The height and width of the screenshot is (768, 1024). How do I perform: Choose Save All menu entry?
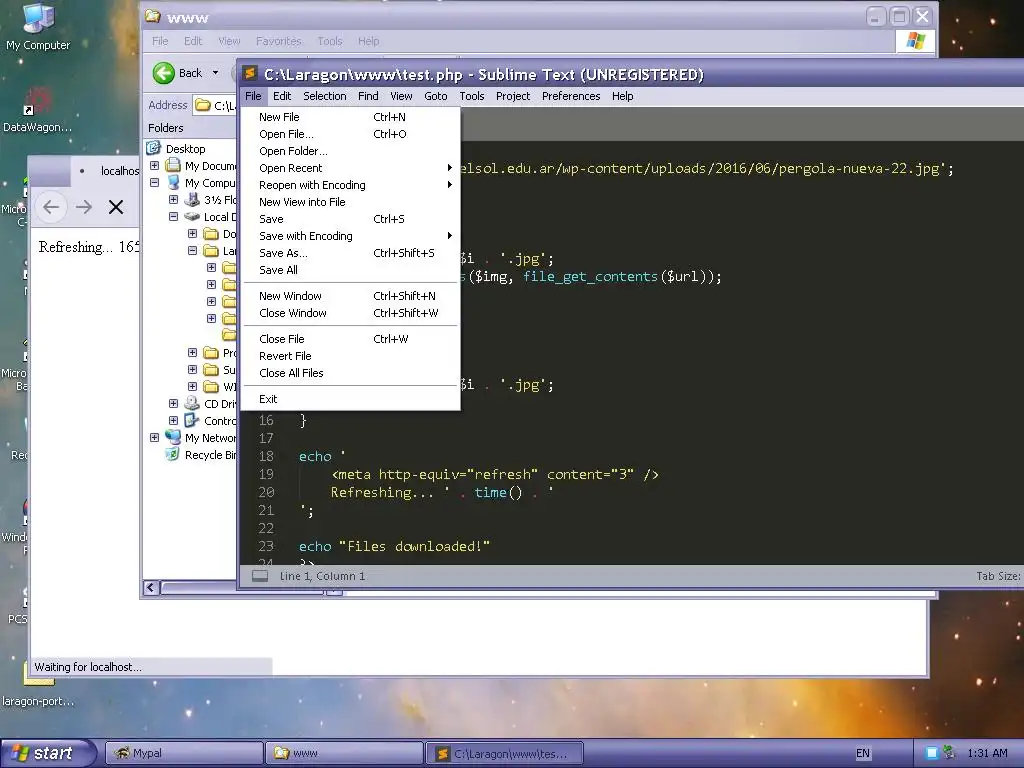click(x=350, y=270)
